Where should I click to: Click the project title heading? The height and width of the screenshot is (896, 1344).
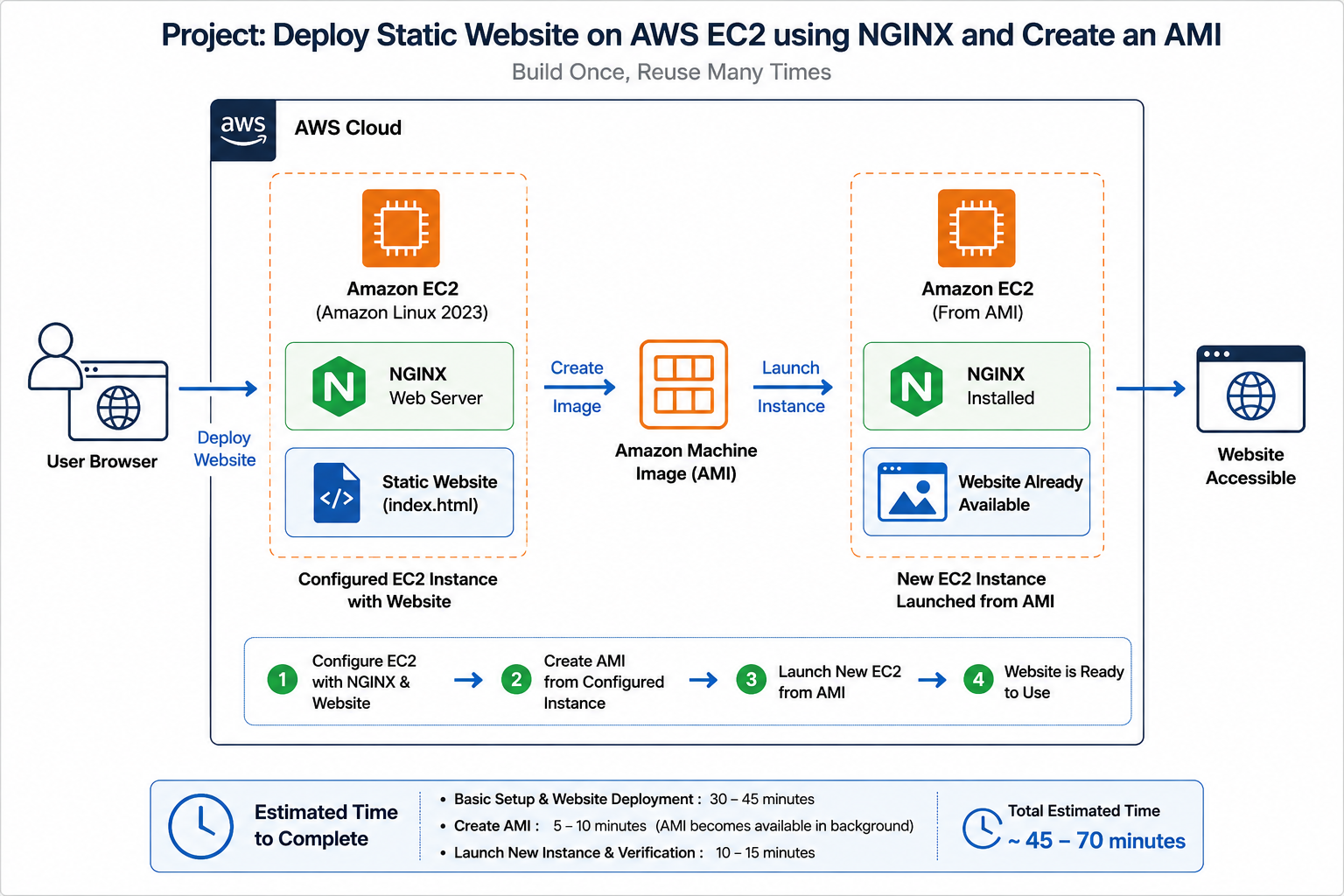click(x=691, y=35)
